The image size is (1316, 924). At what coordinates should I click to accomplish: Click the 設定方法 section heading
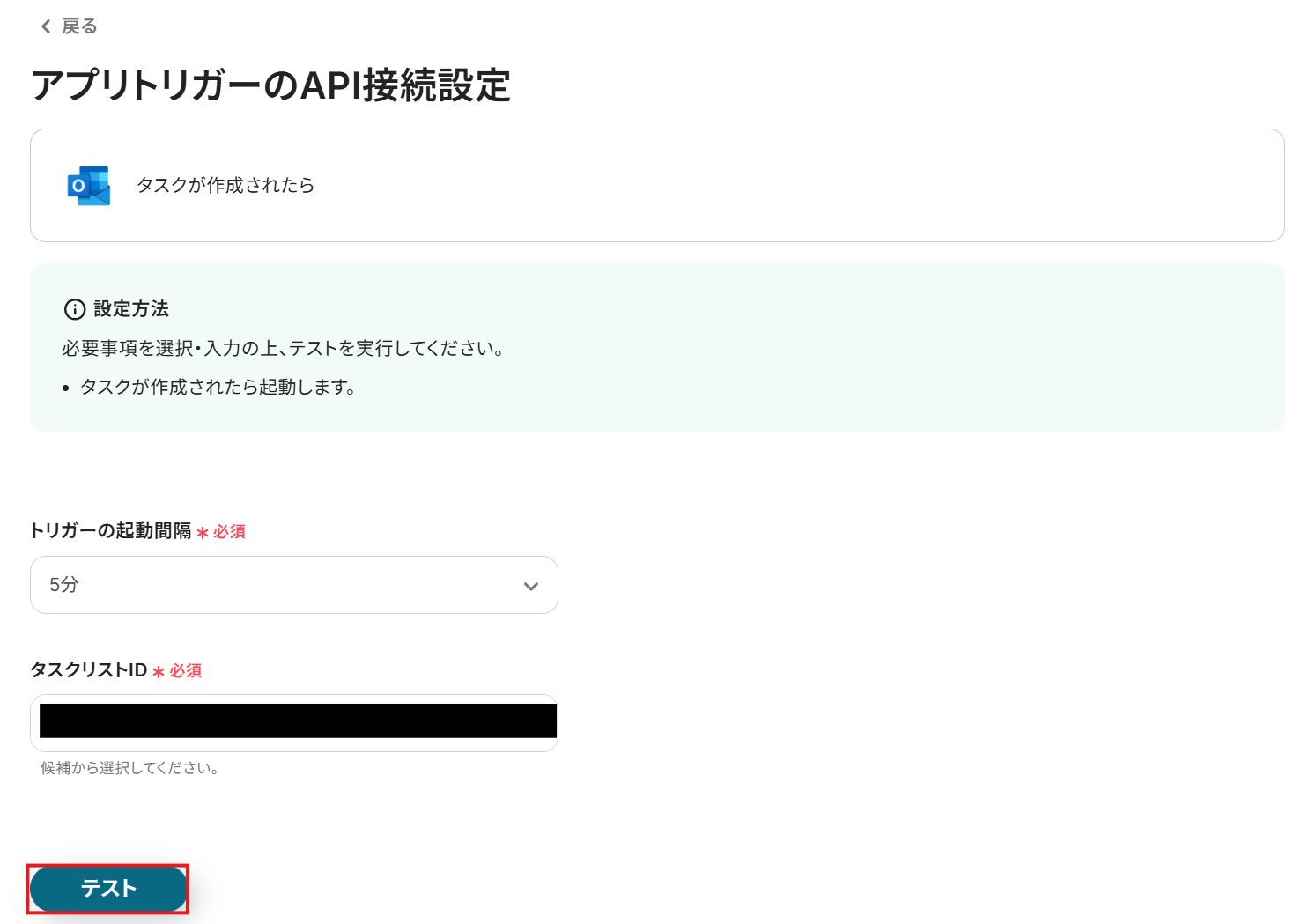tap(131, 309)
